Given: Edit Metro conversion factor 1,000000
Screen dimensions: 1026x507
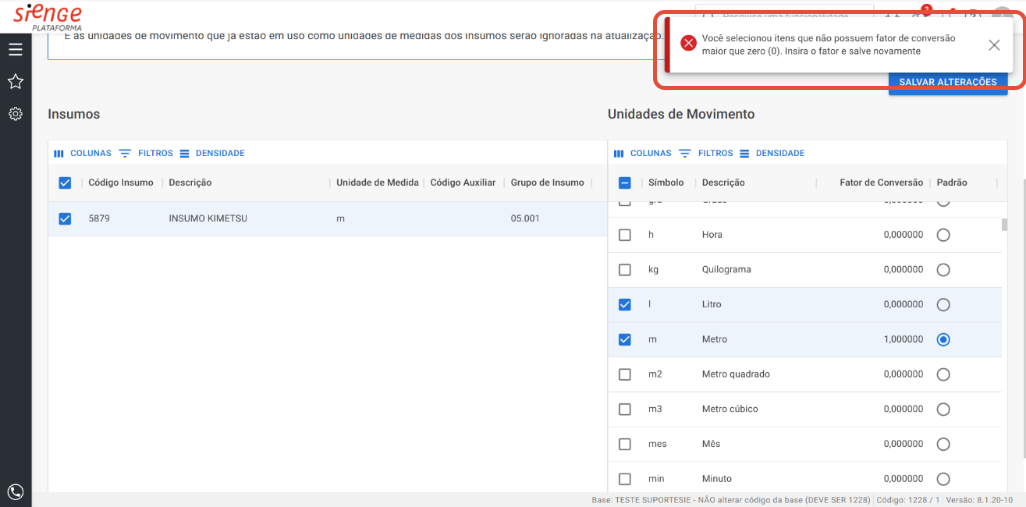Looking at the screenshot, I should (903, 340).
